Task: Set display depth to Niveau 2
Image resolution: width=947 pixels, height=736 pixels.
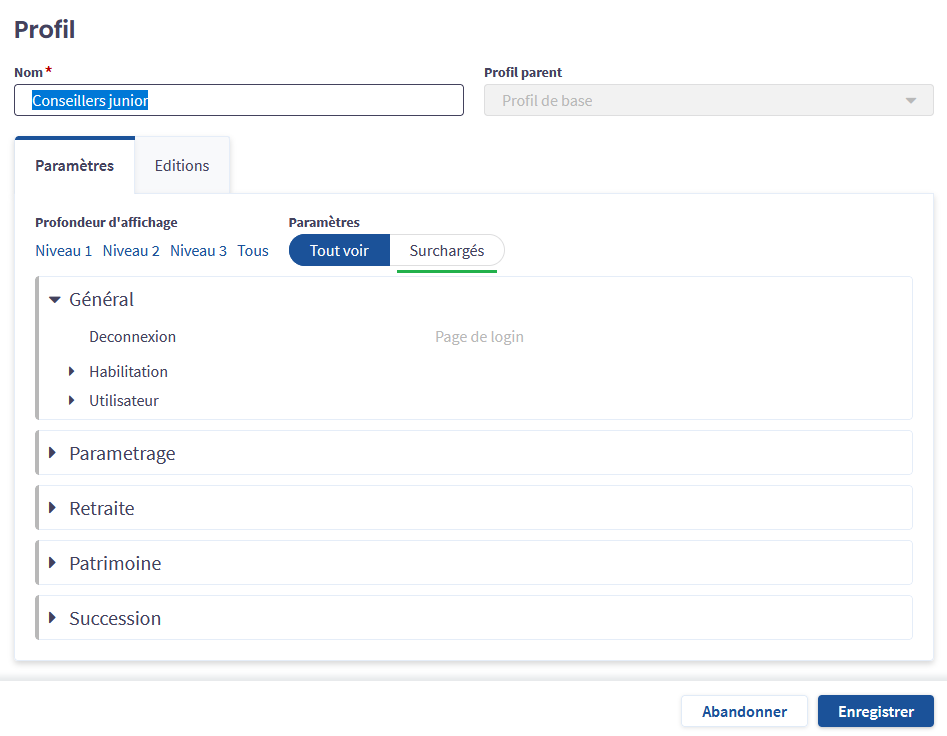Action: pyautogui.click(x=131, y=251)
